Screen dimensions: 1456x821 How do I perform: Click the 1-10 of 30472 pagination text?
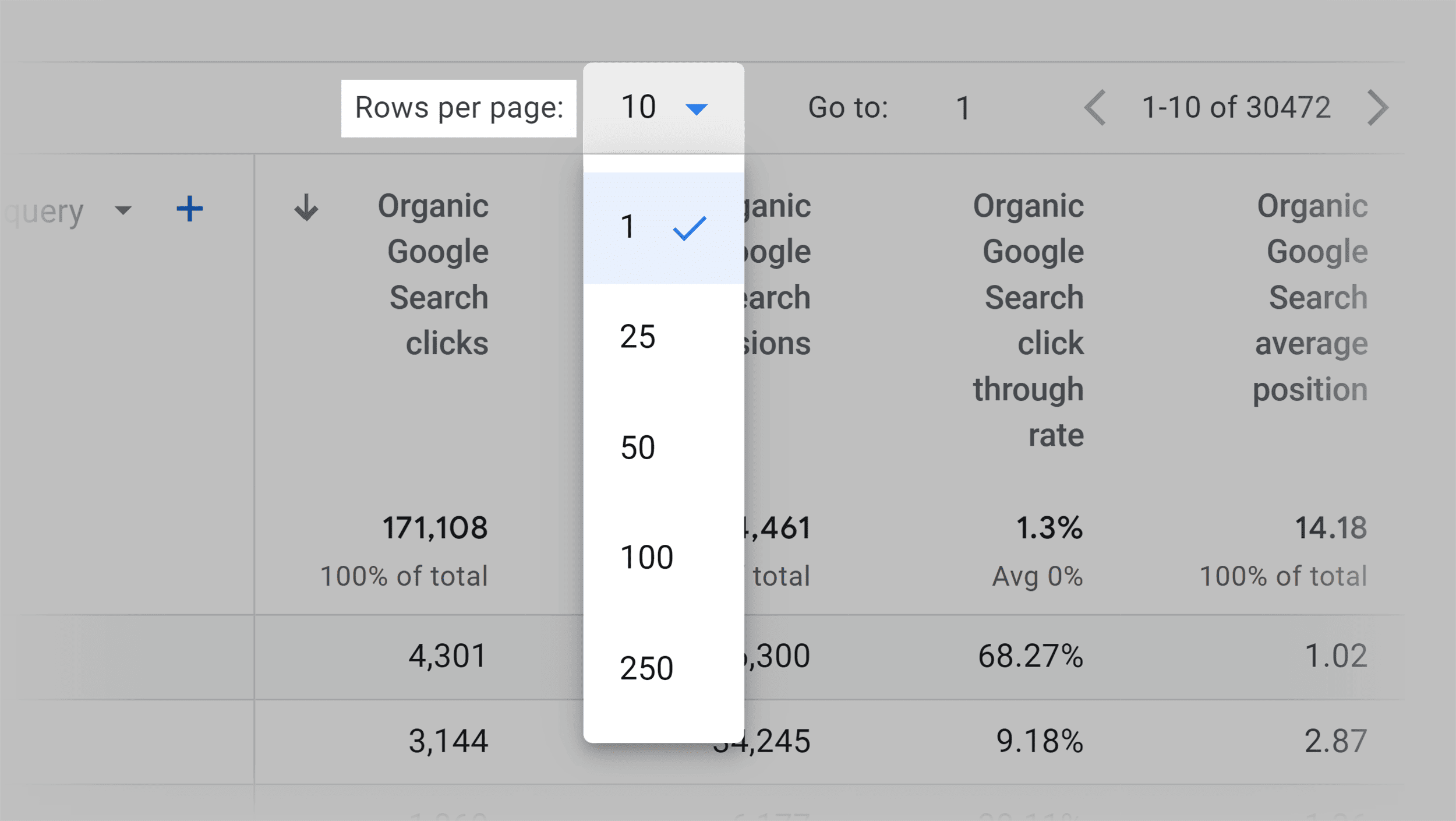[1236, 108]
